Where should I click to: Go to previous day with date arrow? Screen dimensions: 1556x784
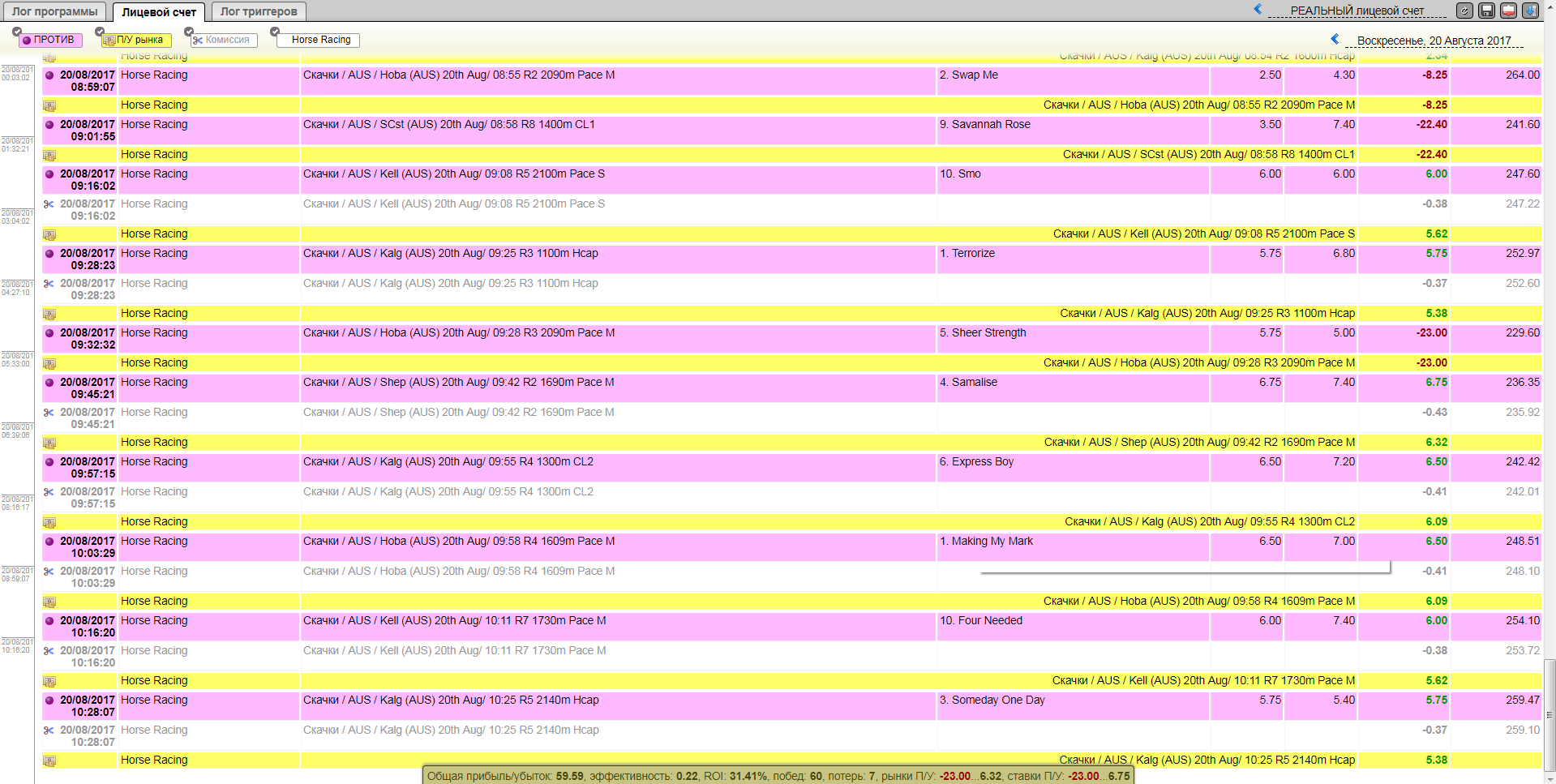pyautogui.click(x=1335, y=39)
